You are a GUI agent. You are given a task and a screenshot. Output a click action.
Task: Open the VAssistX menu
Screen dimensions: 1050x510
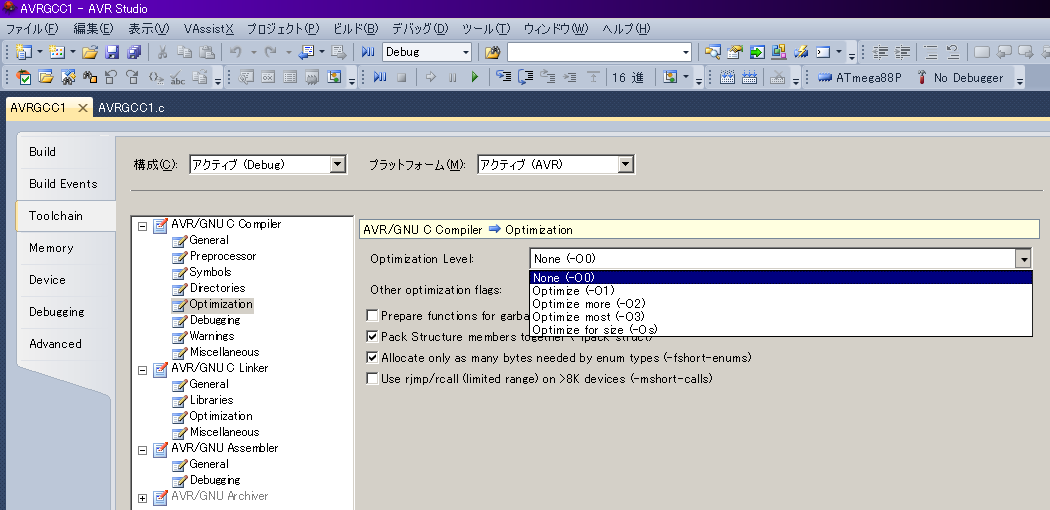pyautogui.click(x=208, y=29)
